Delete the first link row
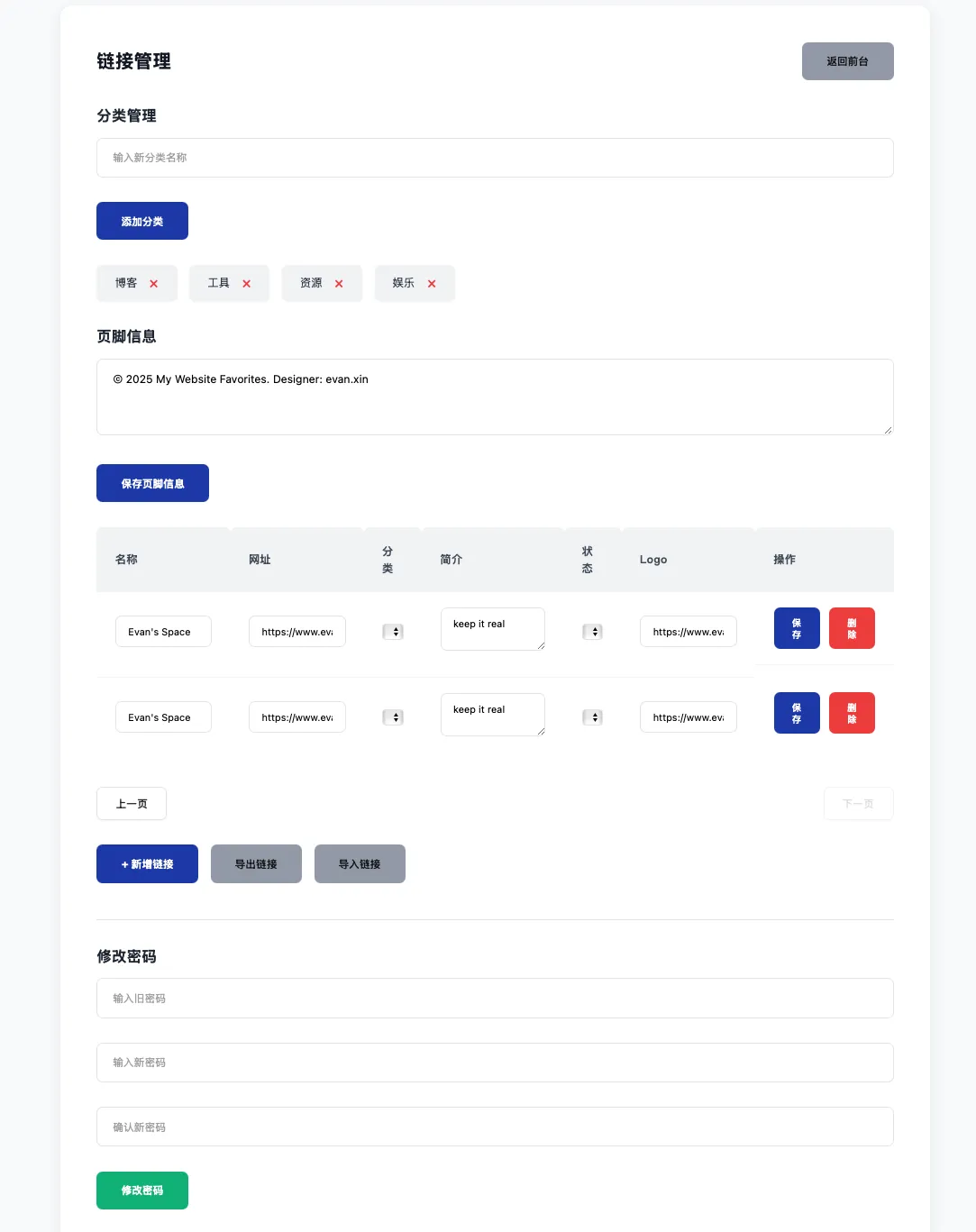 [852, 628]
